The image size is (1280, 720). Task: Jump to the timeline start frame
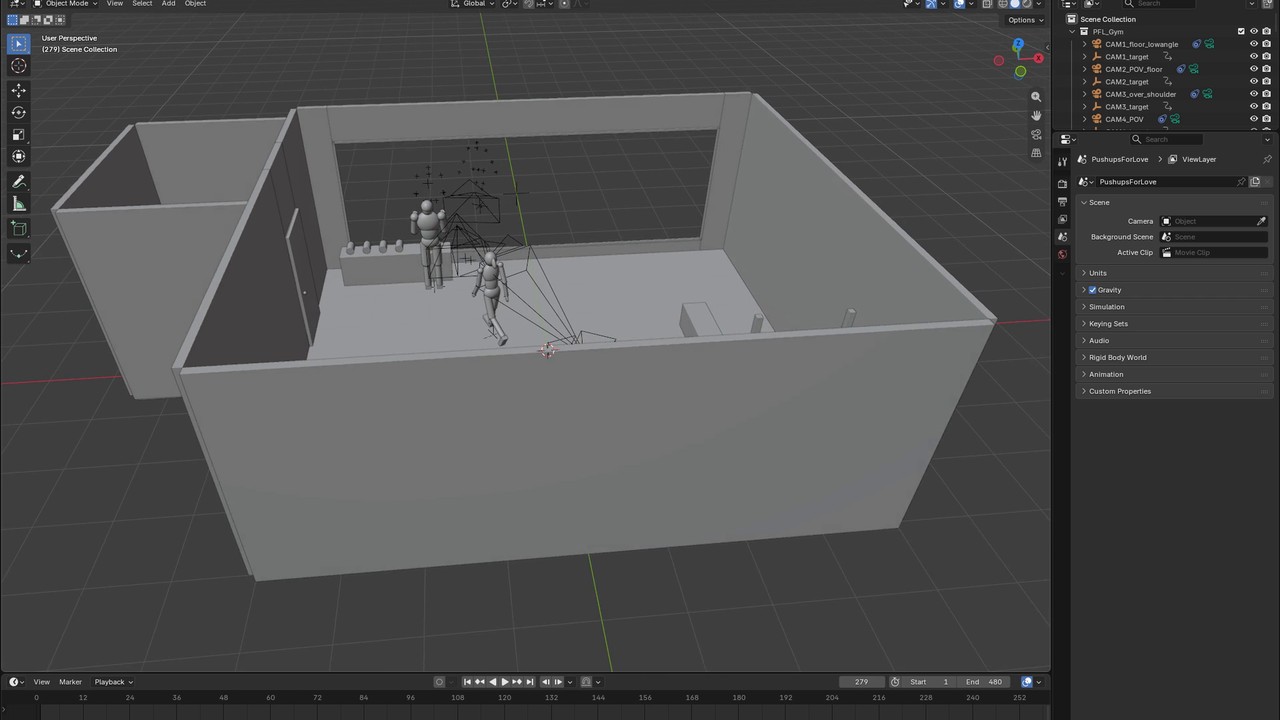coord(467,682)
